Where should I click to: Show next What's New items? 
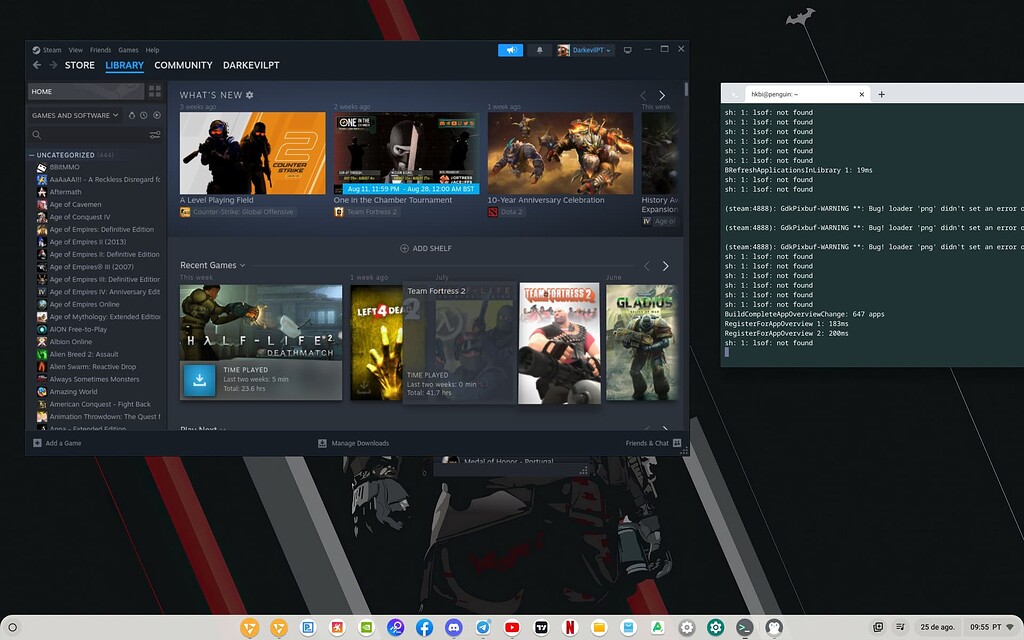tap(662, 95)
